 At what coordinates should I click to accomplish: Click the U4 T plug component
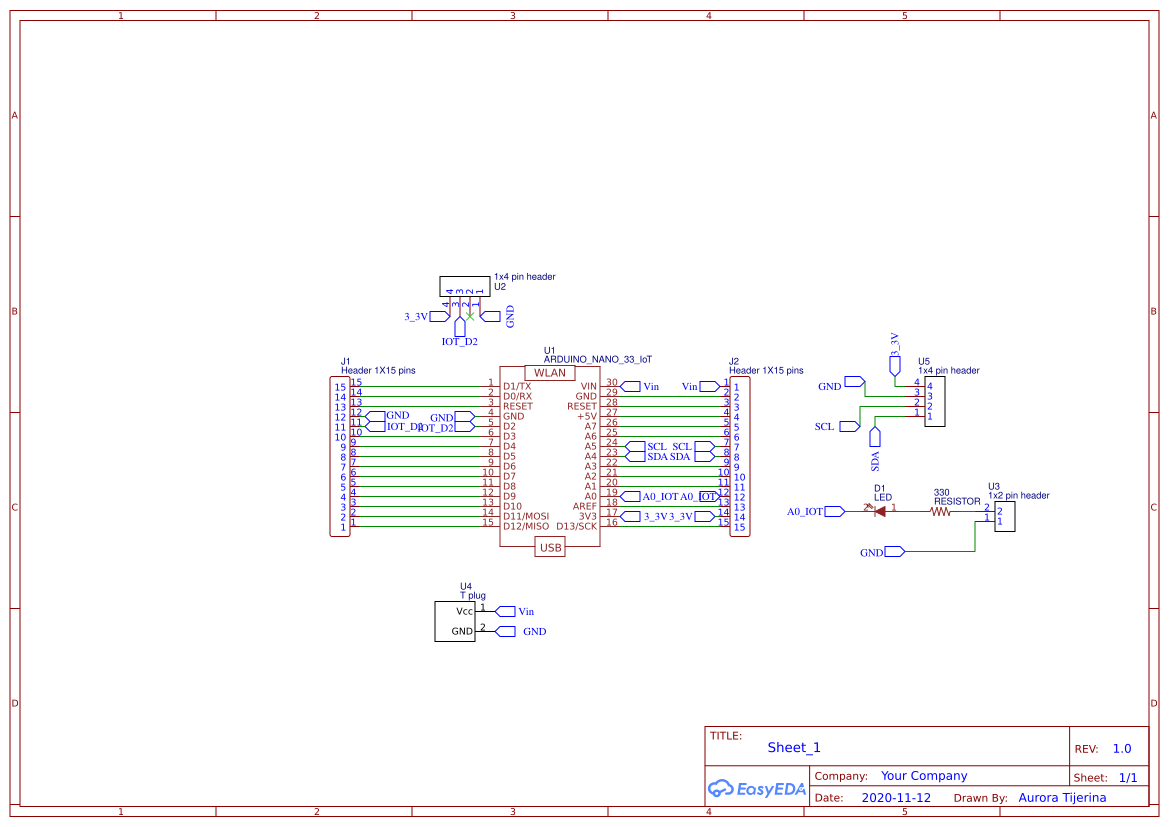pyautogui.click(x=454, y=620)
